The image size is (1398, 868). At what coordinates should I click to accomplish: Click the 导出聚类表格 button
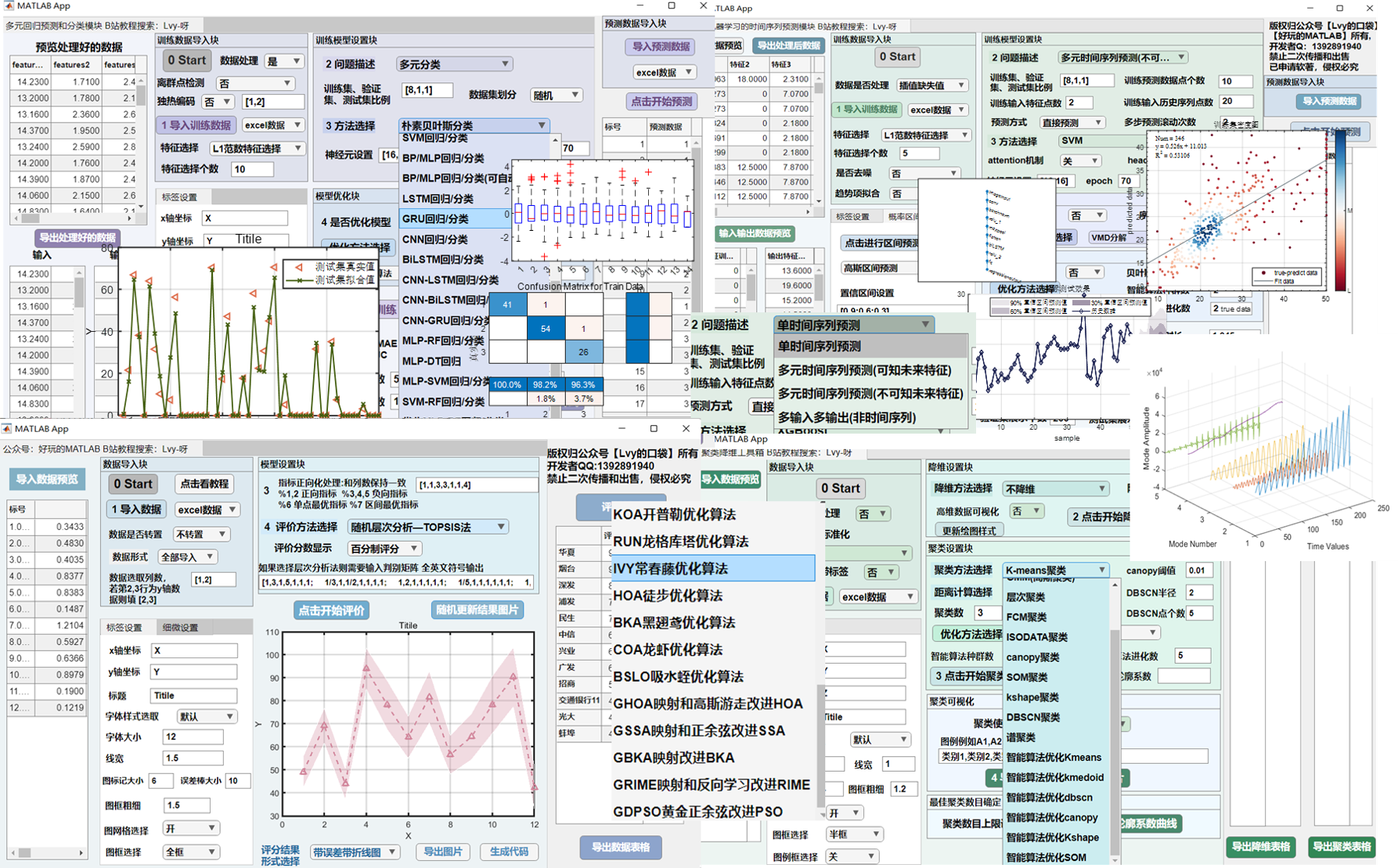click(x=1342, y=846)
